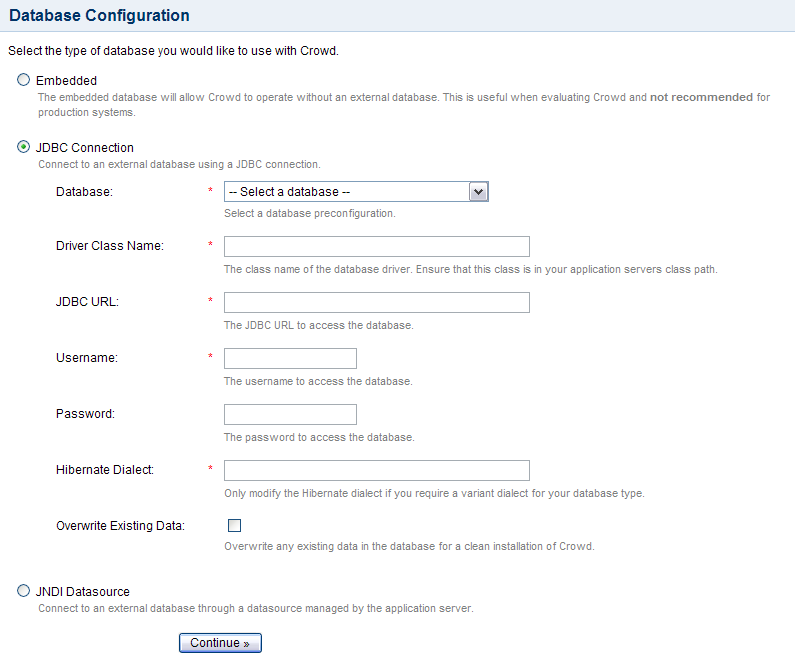Click the Overwrite Existing Data label

pyautogui.click(x=120, y=526)
